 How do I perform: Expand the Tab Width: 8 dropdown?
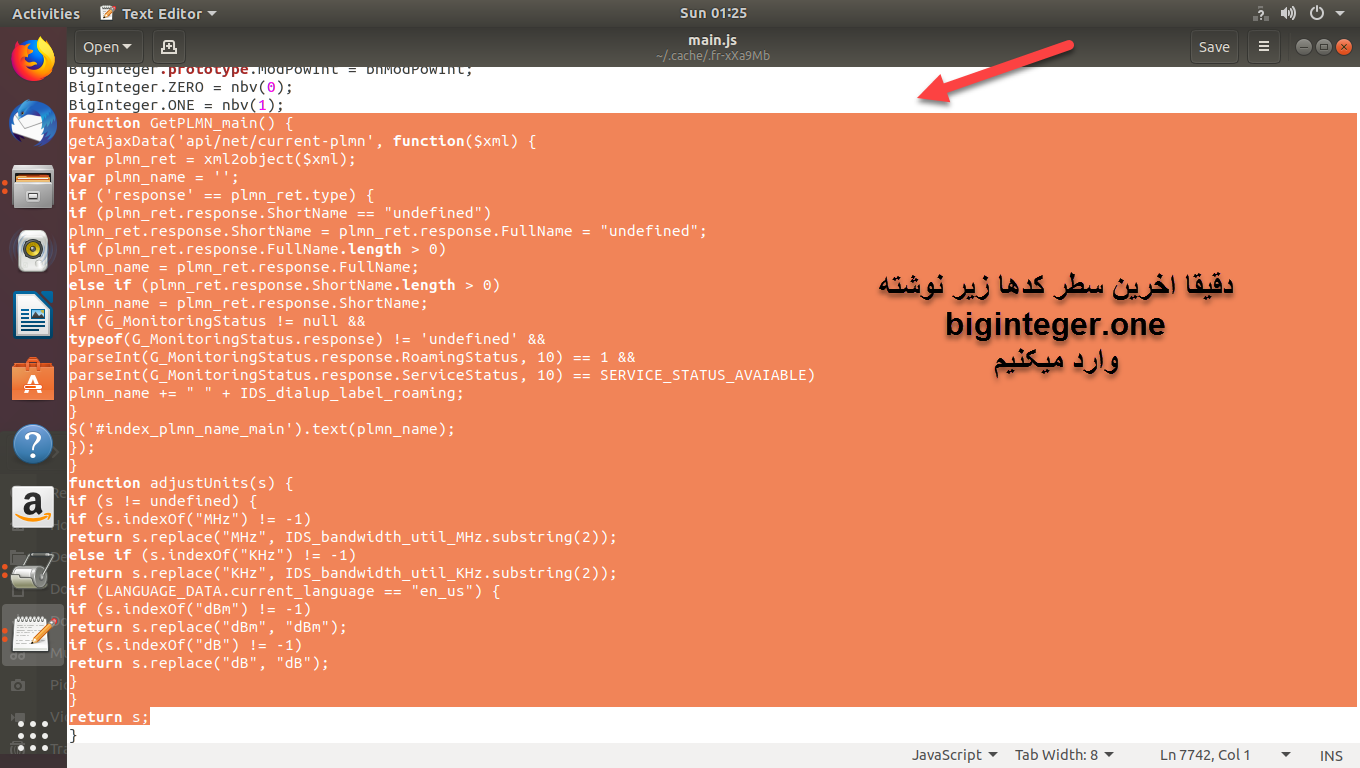tap(1064, 755)
